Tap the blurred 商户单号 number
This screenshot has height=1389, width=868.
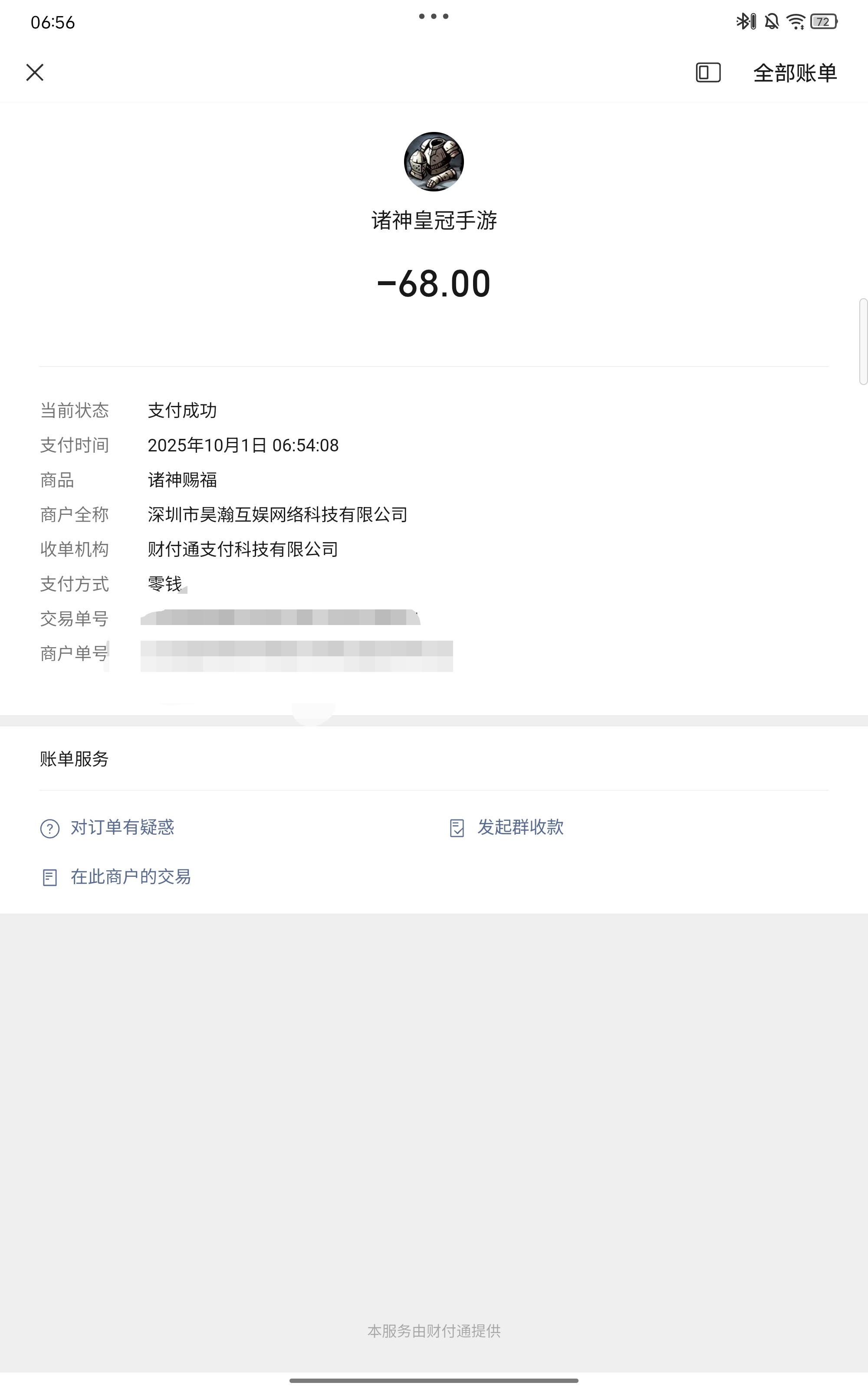tap(296, 655)
